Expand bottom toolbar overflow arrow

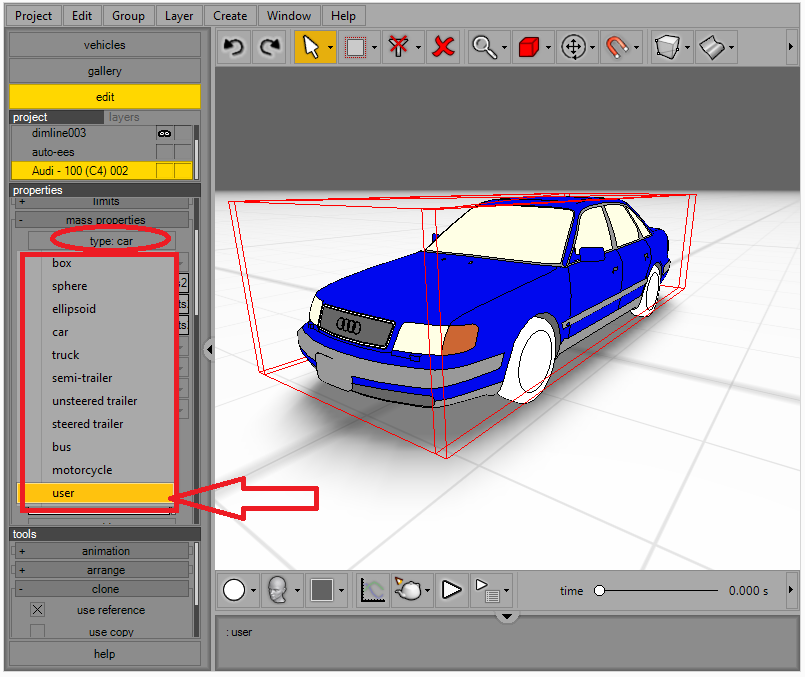tap(791, 590)
